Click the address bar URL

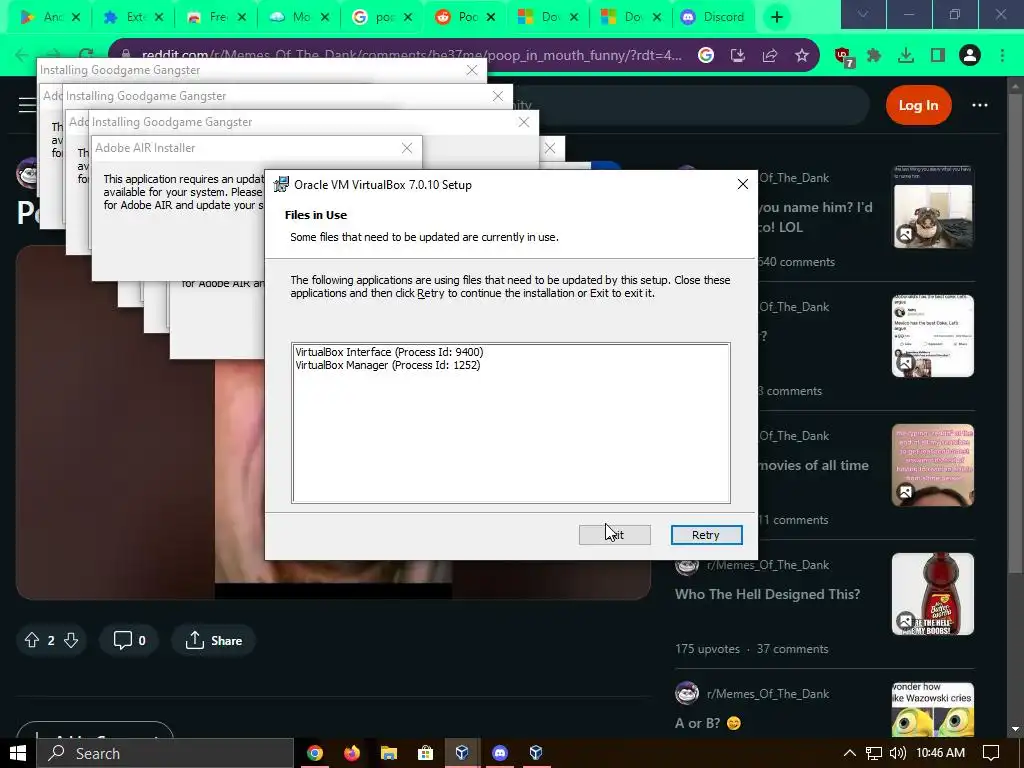tap(411, 56)
